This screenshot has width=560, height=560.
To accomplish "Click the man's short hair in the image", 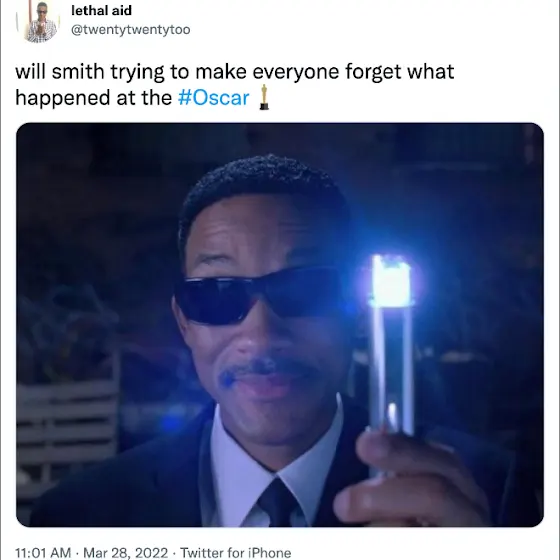I will click(x=261, y=189).
